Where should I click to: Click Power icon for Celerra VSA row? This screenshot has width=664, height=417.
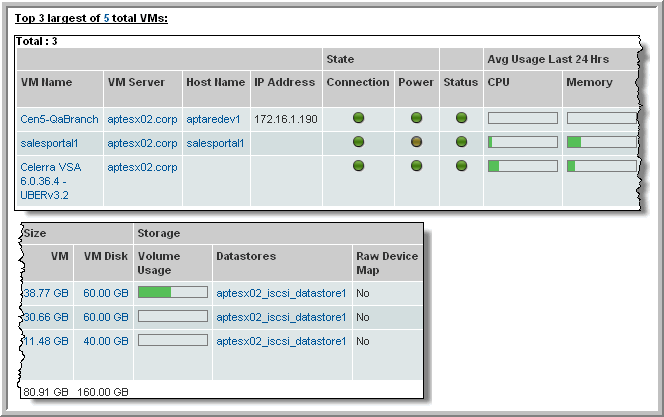(416, 167)
